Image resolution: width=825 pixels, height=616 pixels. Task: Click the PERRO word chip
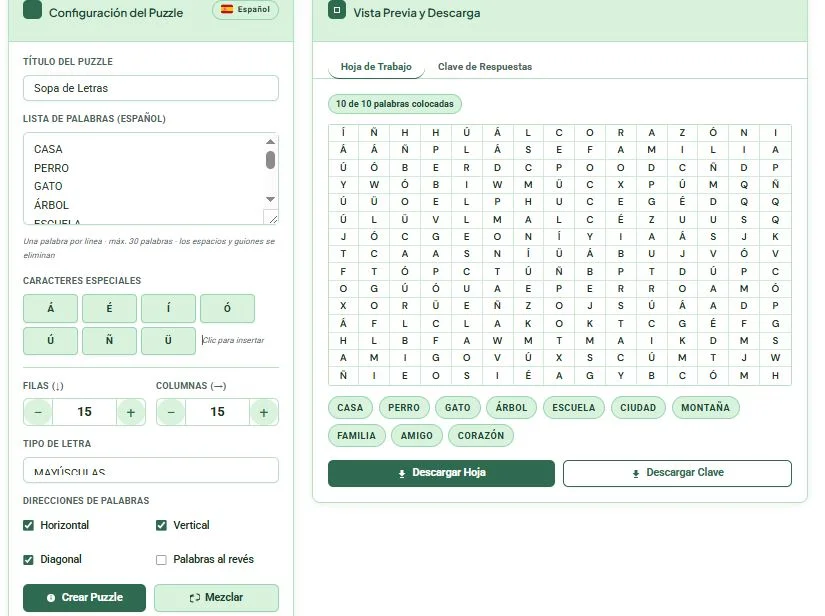click(404, 407)
